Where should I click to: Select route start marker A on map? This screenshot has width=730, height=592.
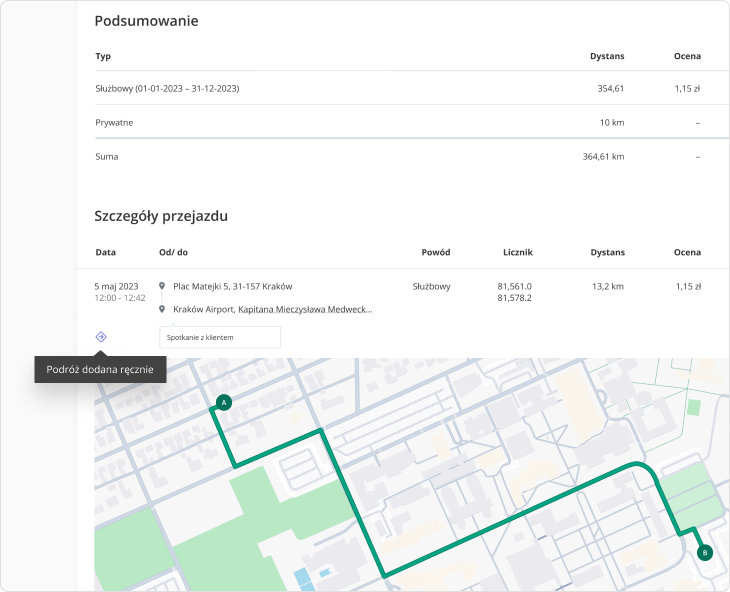pos(223,403)
